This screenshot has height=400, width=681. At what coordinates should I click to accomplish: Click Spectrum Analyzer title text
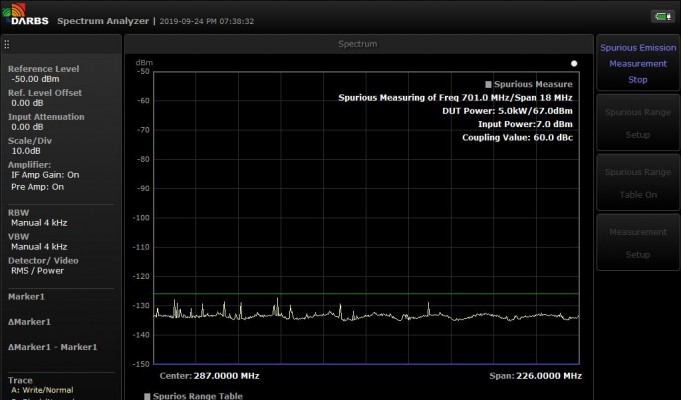tap(103, 21)
